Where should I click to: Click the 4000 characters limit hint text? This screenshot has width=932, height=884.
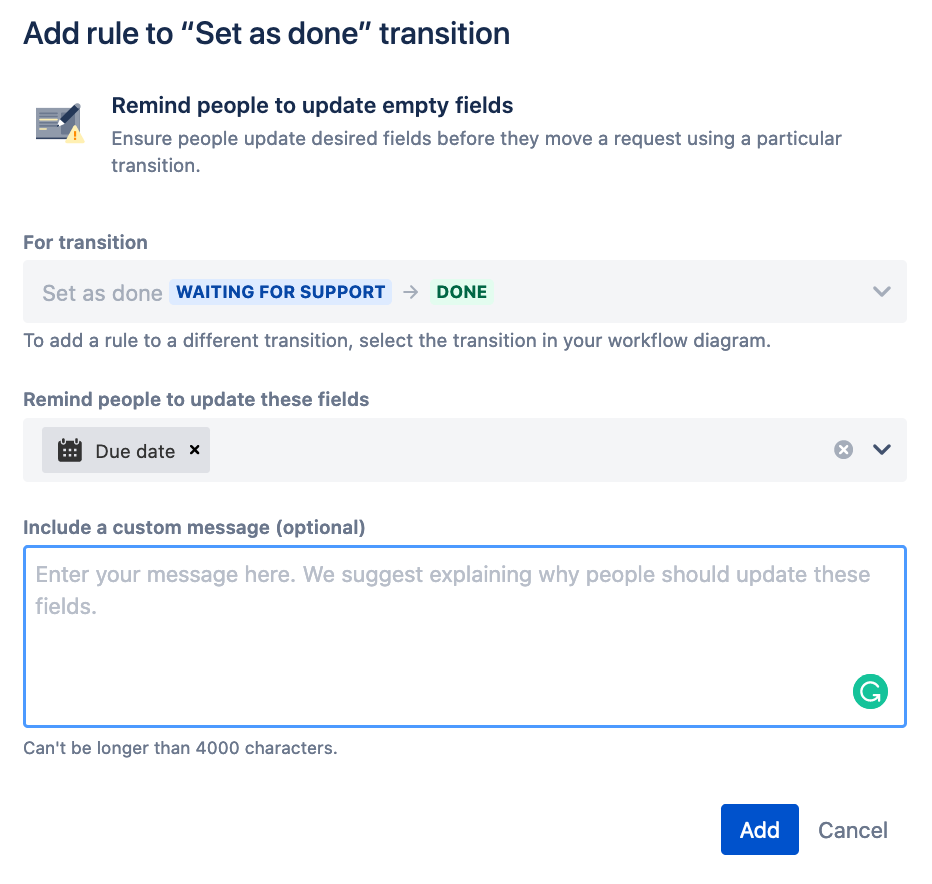[180, 747]
